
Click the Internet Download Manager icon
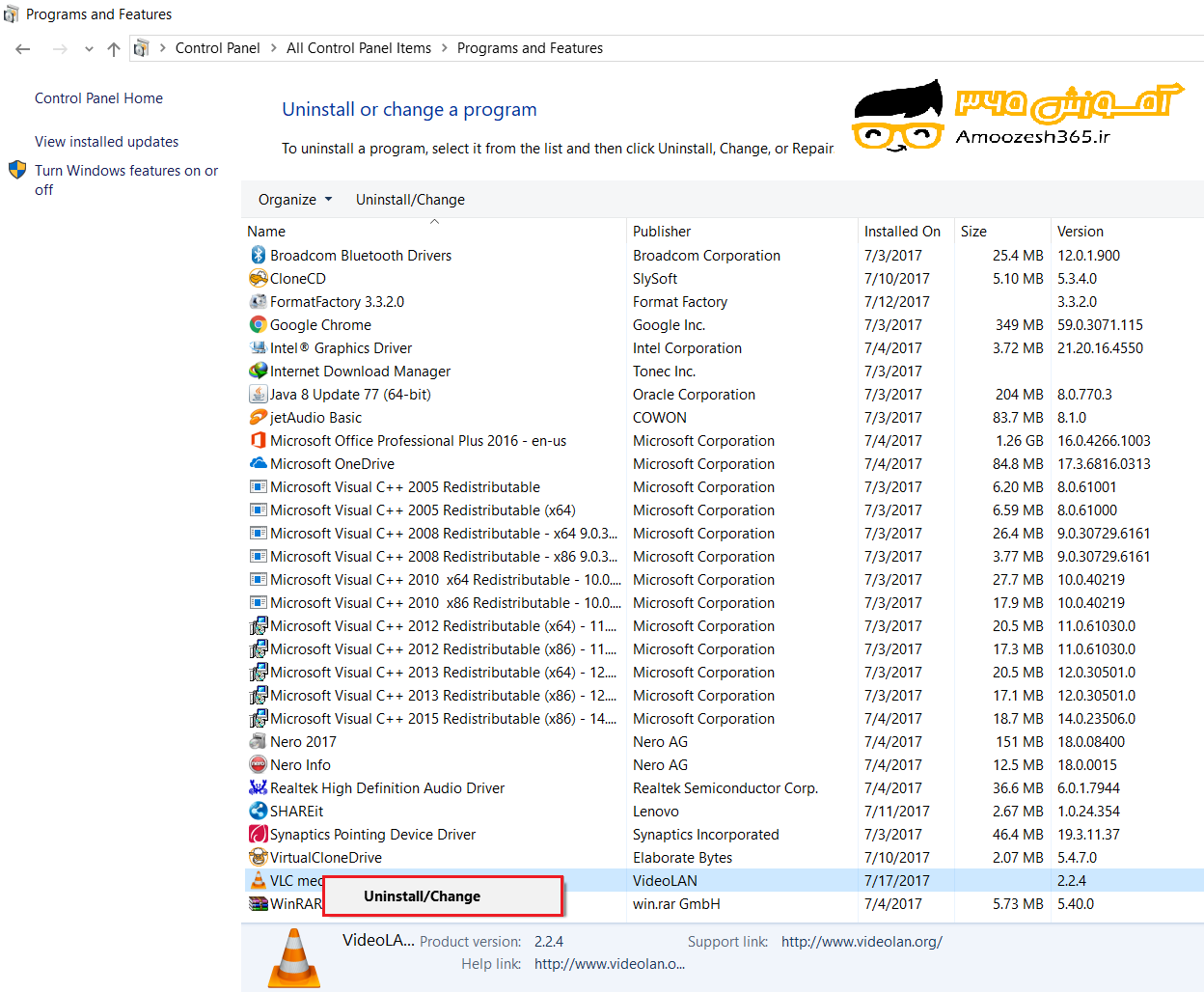coord(258,371)
